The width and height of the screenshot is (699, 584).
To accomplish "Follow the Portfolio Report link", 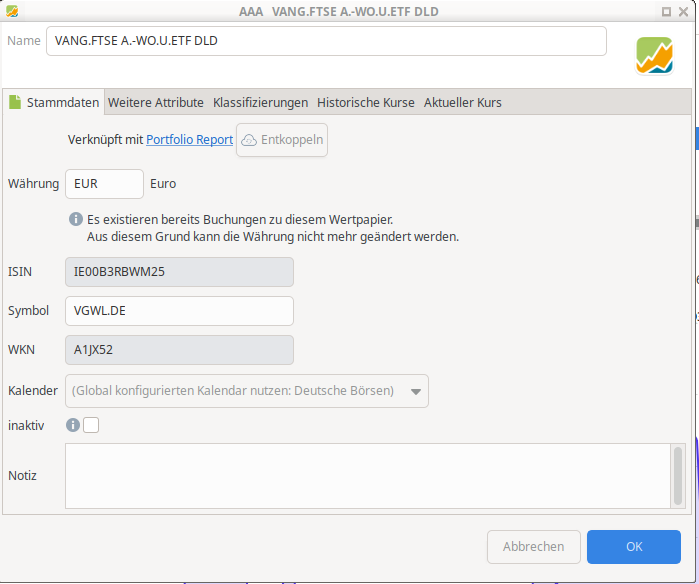I will point(189,140).
